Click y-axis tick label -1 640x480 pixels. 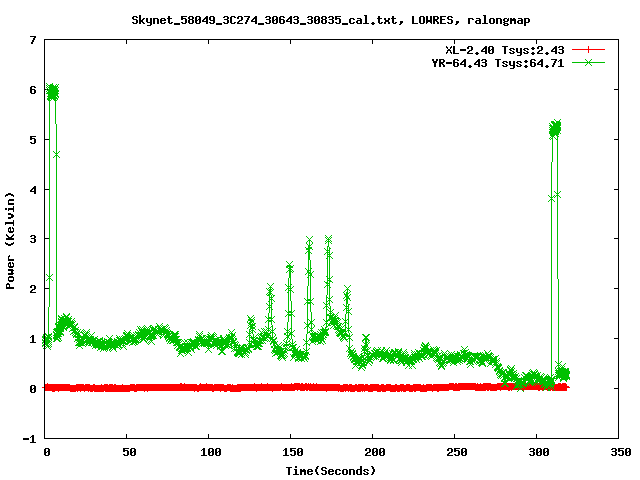point(29,439)
